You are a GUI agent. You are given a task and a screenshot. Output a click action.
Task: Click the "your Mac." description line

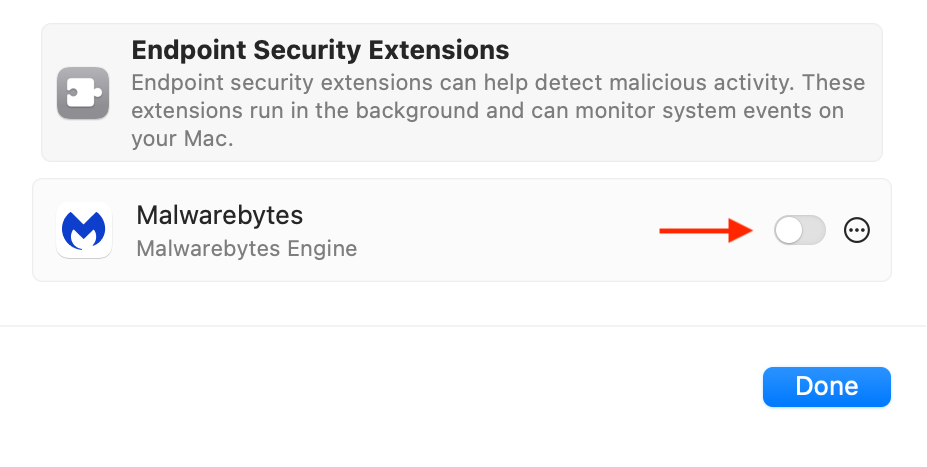pos(182,139)
